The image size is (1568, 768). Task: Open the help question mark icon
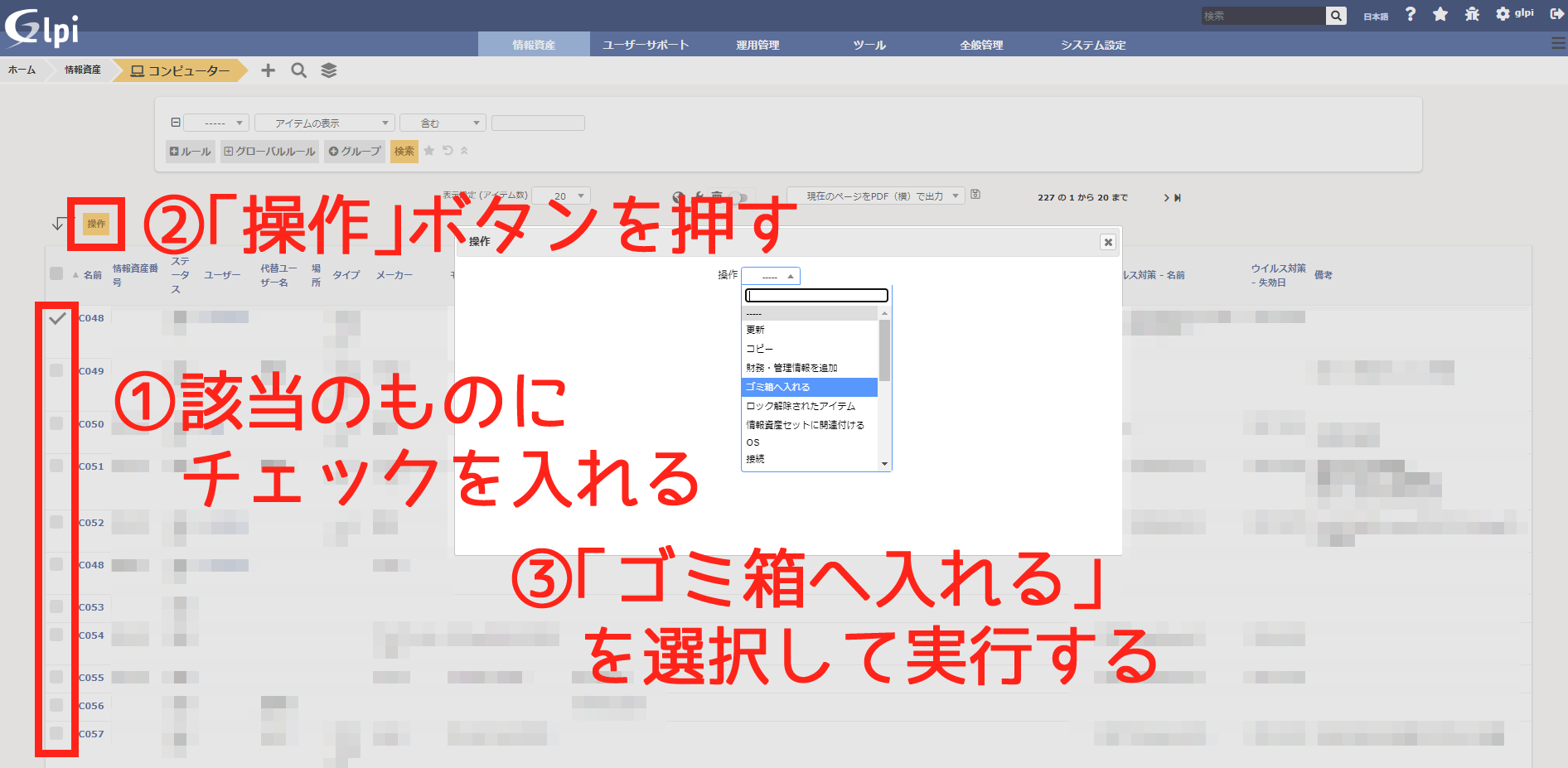(x=1411, y=14)
